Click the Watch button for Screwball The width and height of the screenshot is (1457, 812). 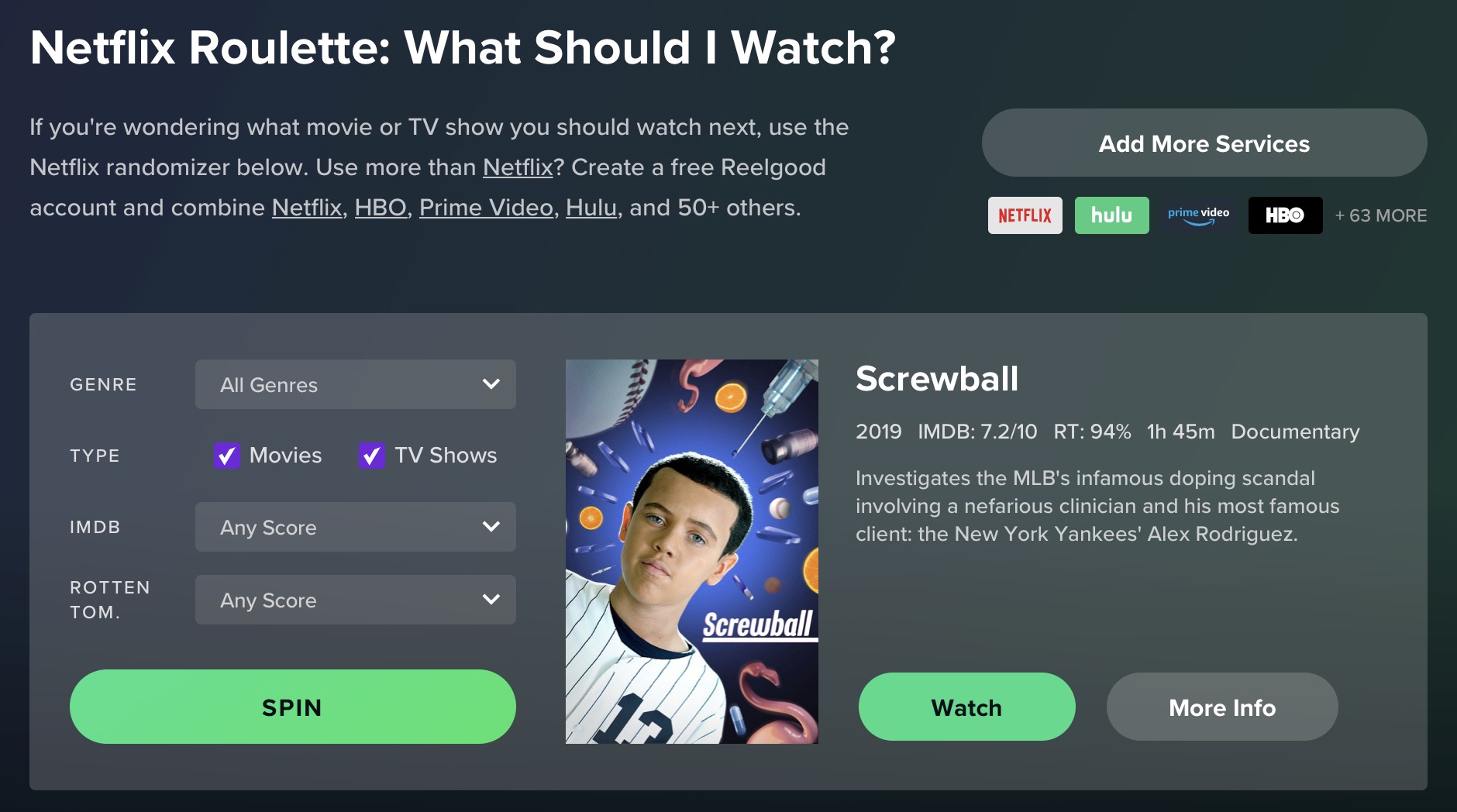(x=967, y=707)
